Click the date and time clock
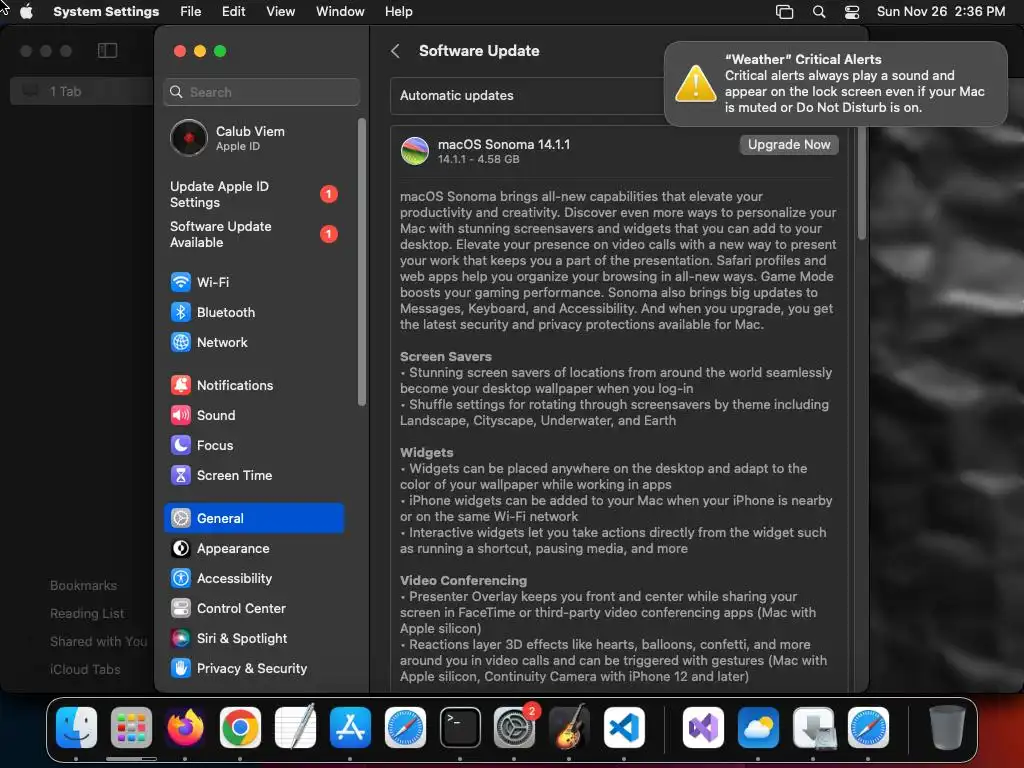The height and width of the screenshot is (768, 1024). coord(940,12)
